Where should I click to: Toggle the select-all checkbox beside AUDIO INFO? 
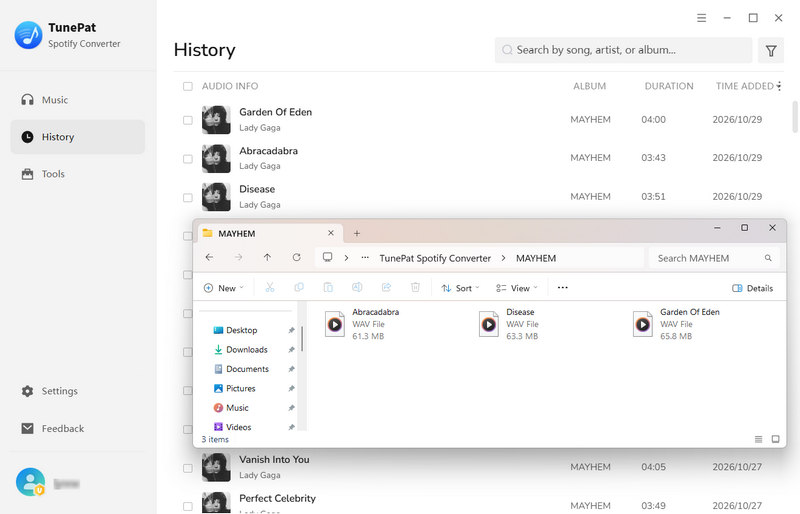coord(188,86)
